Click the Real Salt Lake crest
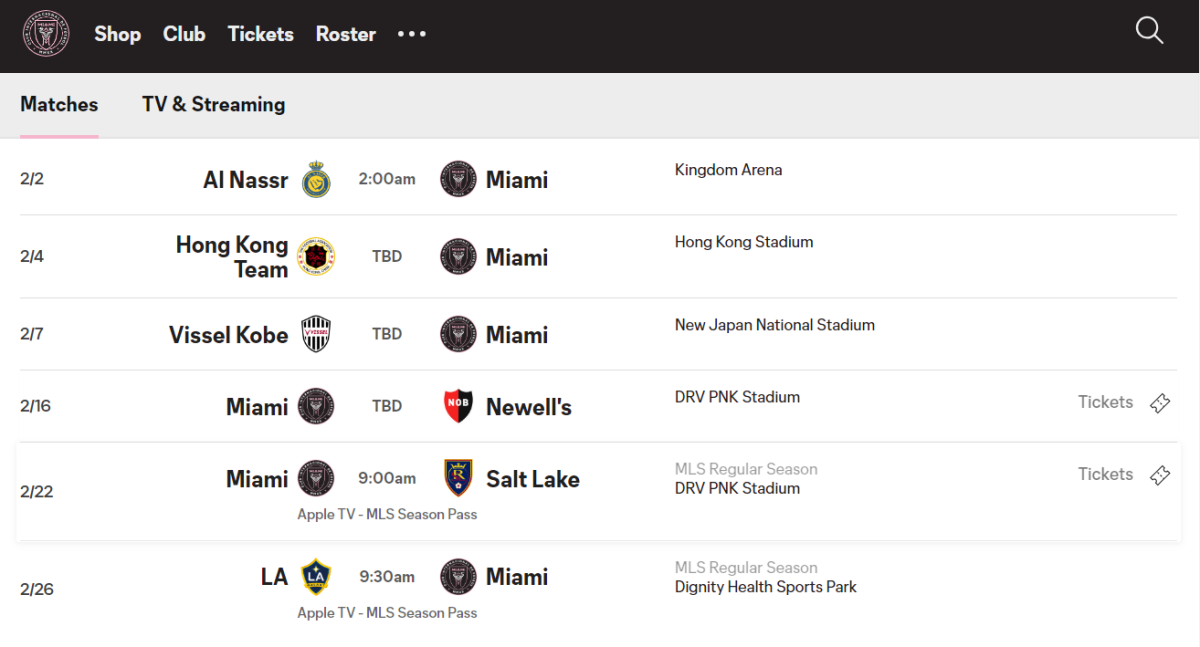The width and height of the screenshot is (1200, 647). 458,478
